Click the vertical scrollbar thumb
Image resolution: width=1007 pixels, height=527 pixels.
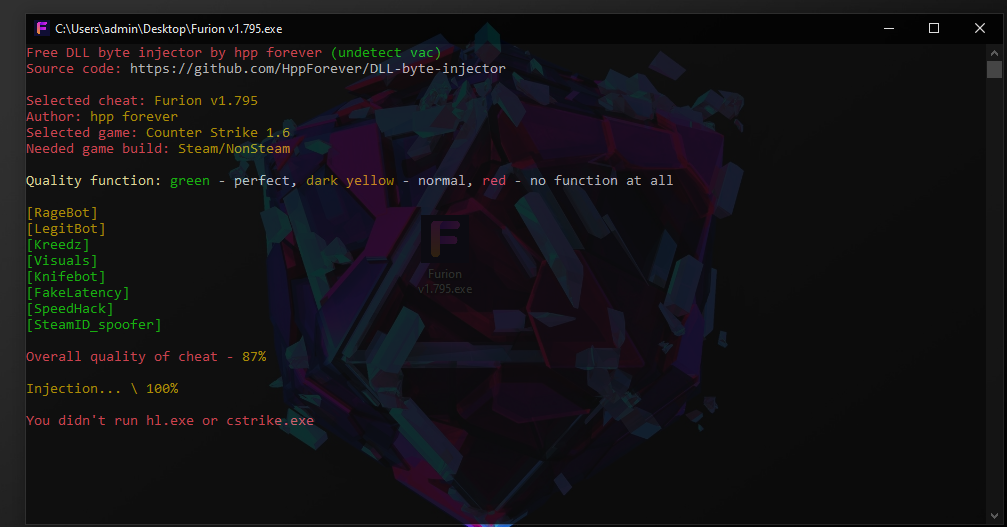tap(994, 69)
